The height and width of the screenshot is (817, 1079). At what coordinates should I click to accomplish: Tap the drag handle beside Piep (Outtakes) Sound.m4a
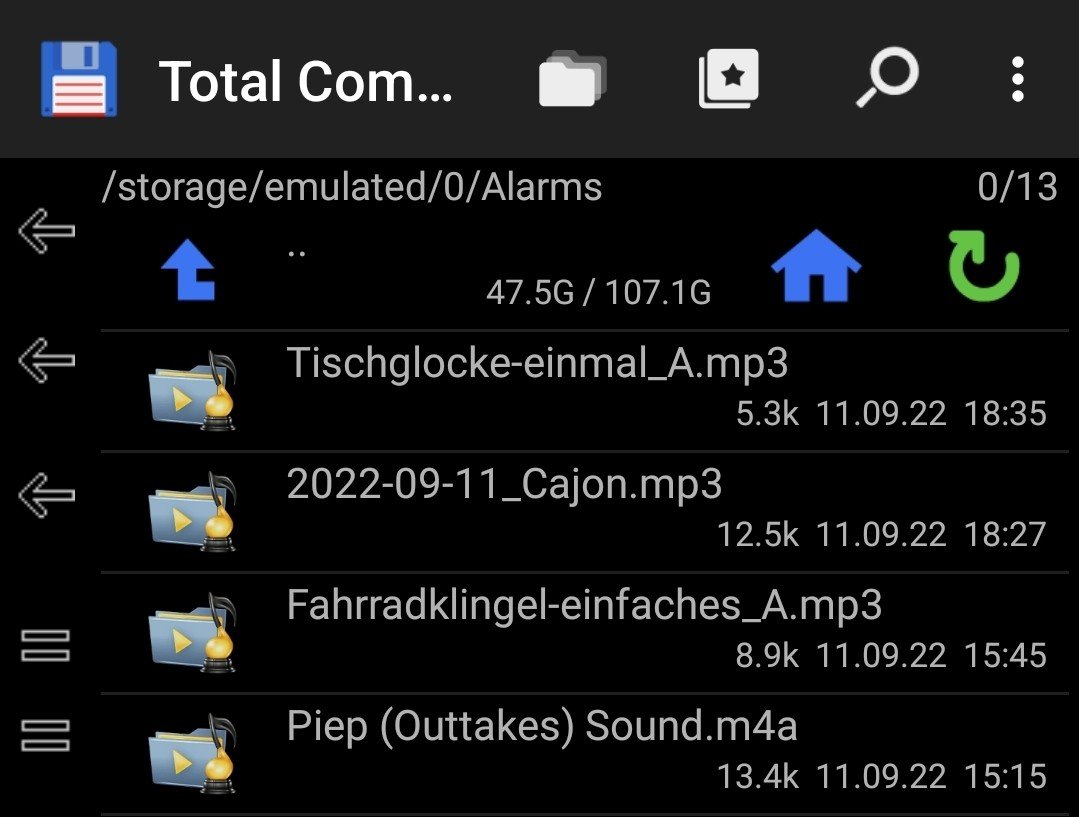46,735
